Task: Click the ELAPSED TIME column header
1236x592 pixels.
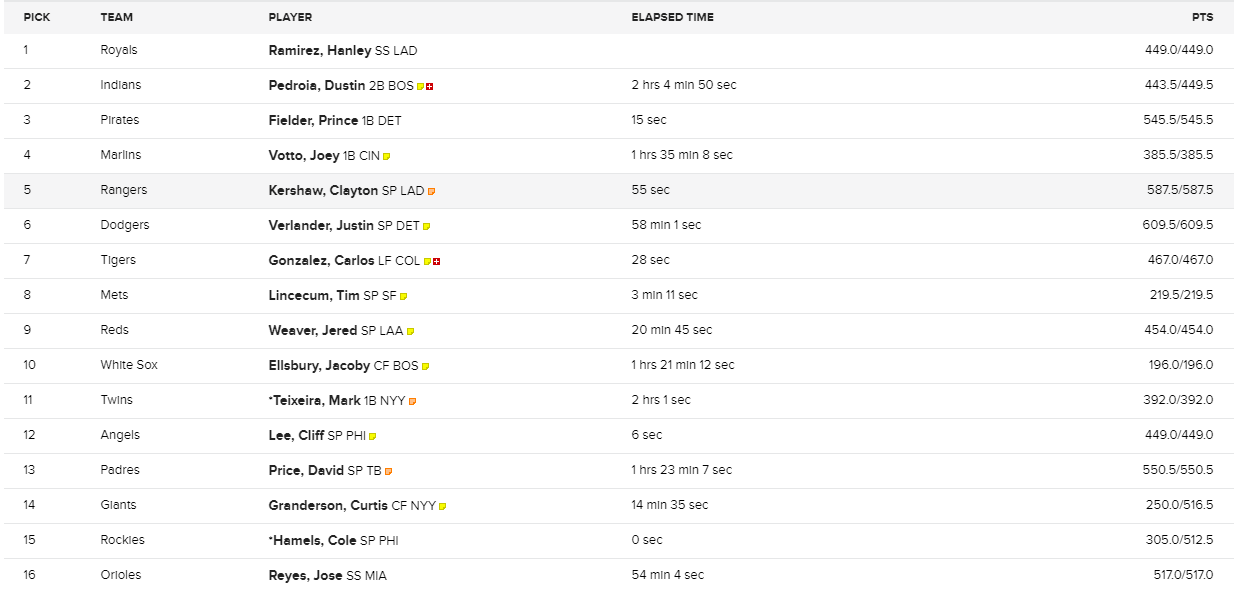Action: tap(673, 17)
